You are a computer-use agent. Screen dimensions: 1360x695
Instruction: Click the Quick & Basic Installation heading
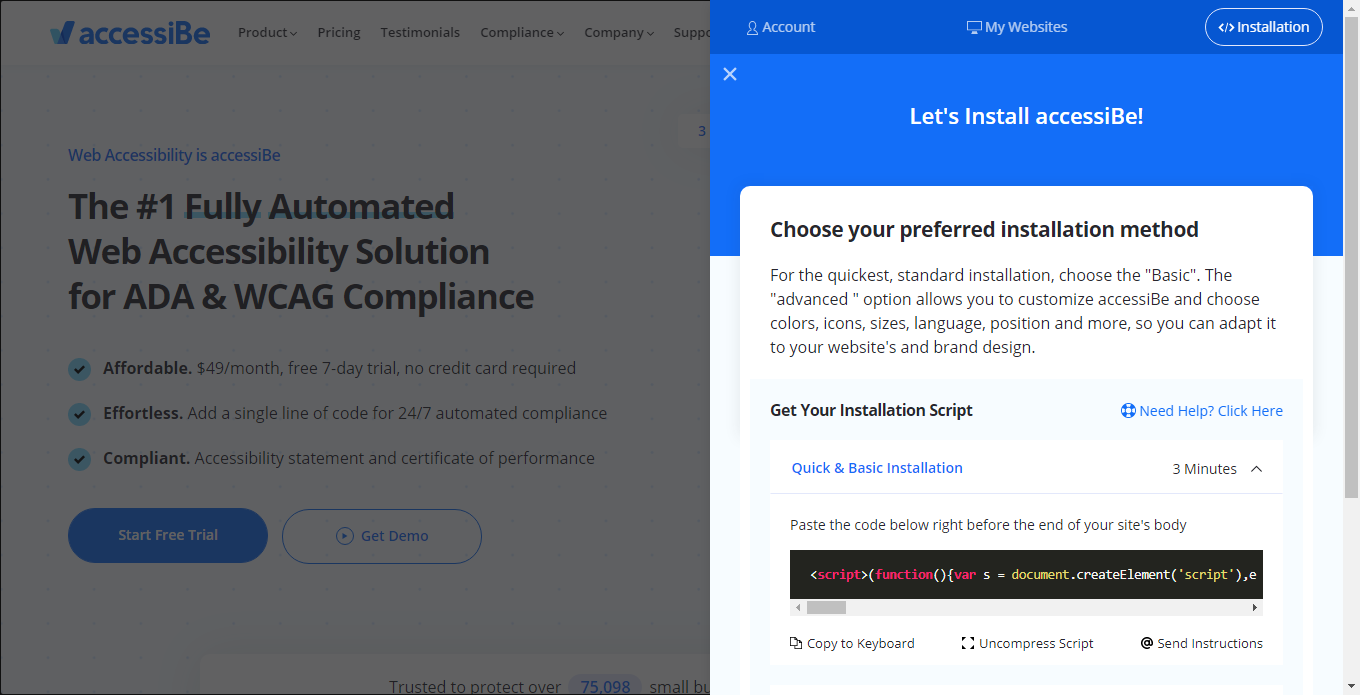[x=877, y=468]
